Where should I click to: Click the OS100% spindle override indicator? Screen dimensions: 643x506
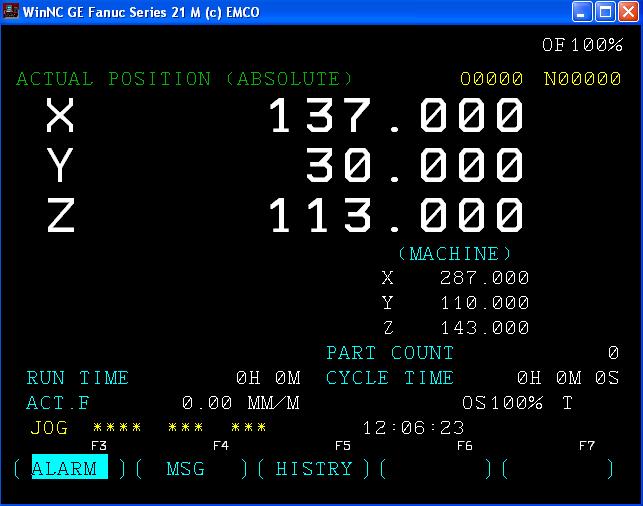(x=502, y=403)
